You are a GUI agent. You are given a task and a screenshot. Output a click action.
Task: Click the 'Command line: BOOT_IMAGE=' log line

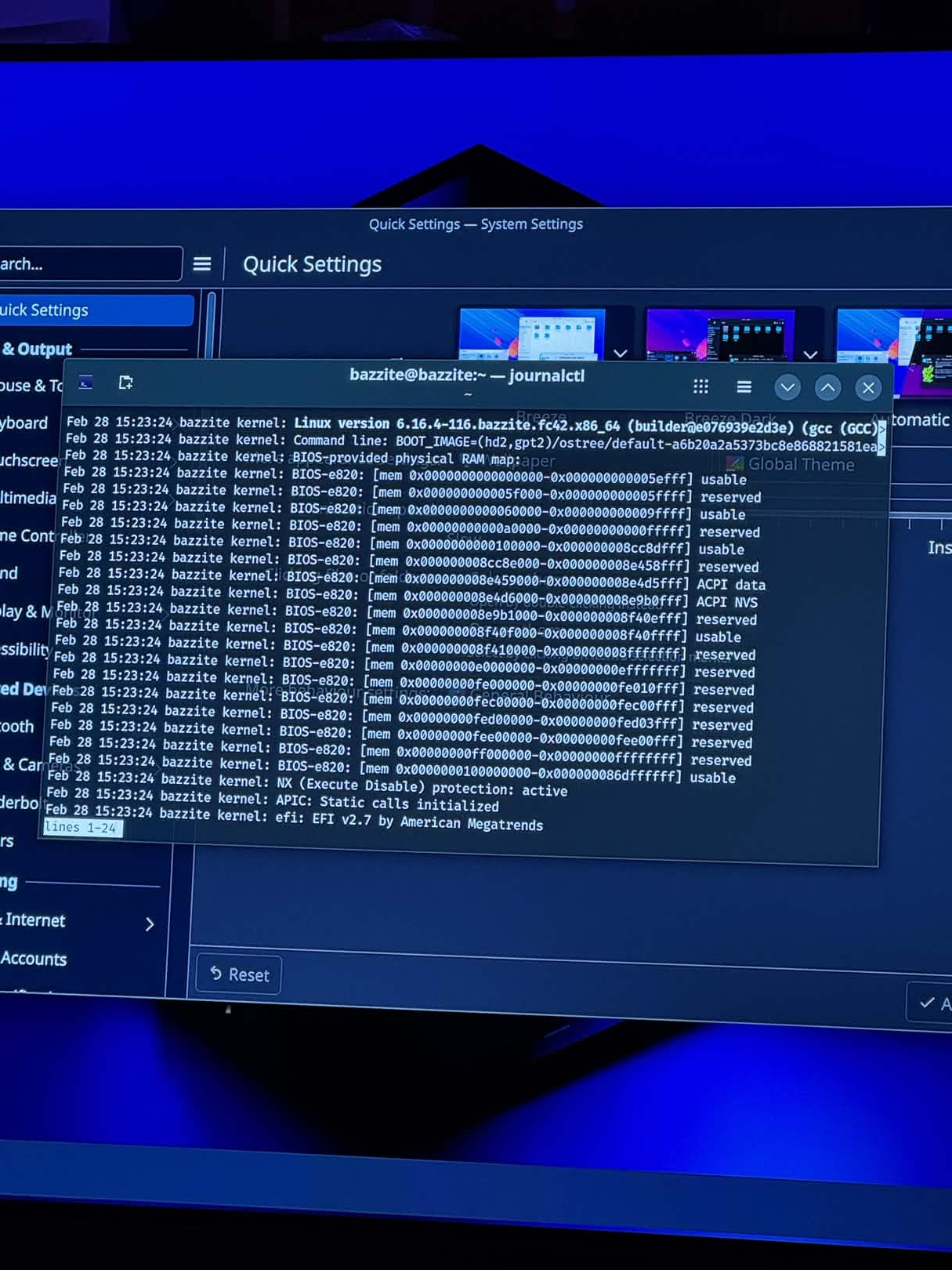tap(472, 442)
